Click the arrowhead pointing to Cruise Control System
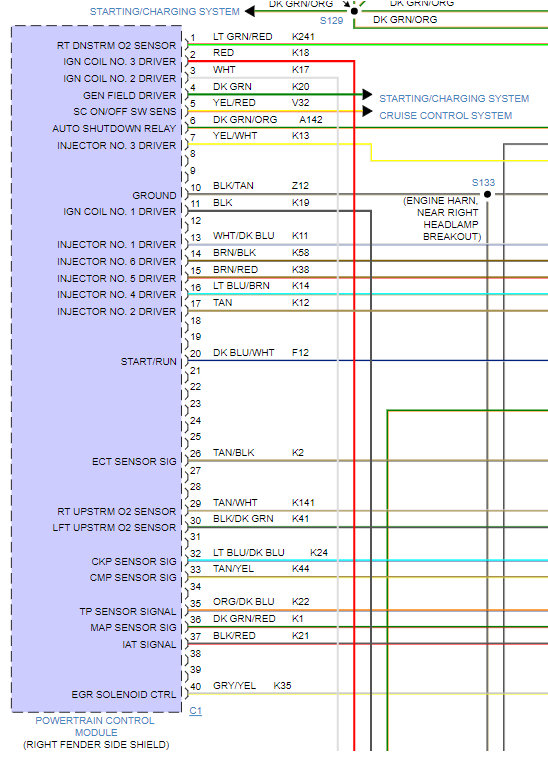 pyautogui.click(x=367, y=111)
